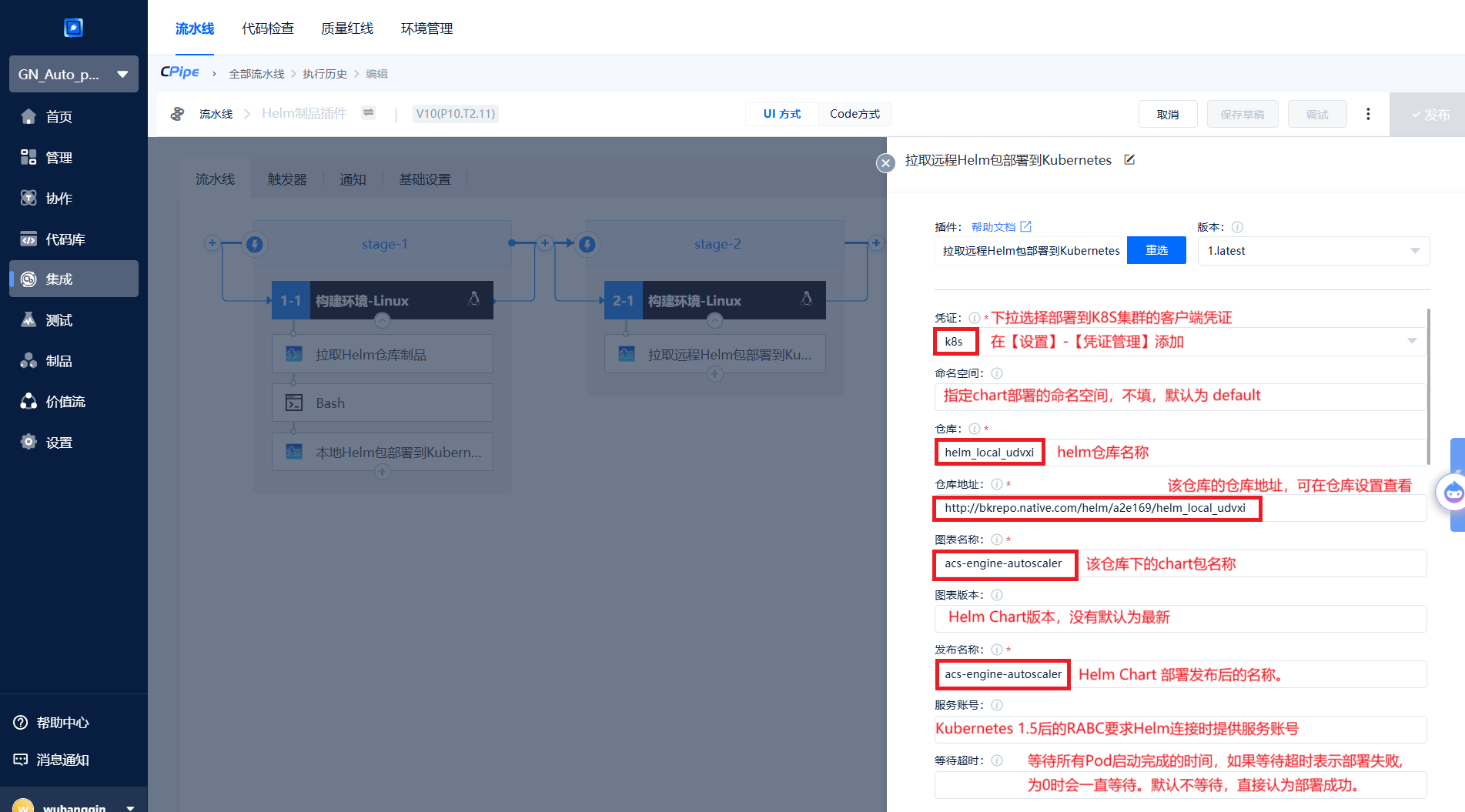Image resolution: width=1465 pixels, height=812 pixels.
Task: Open 集成 in the left sidebar
Action: (74, 279)
